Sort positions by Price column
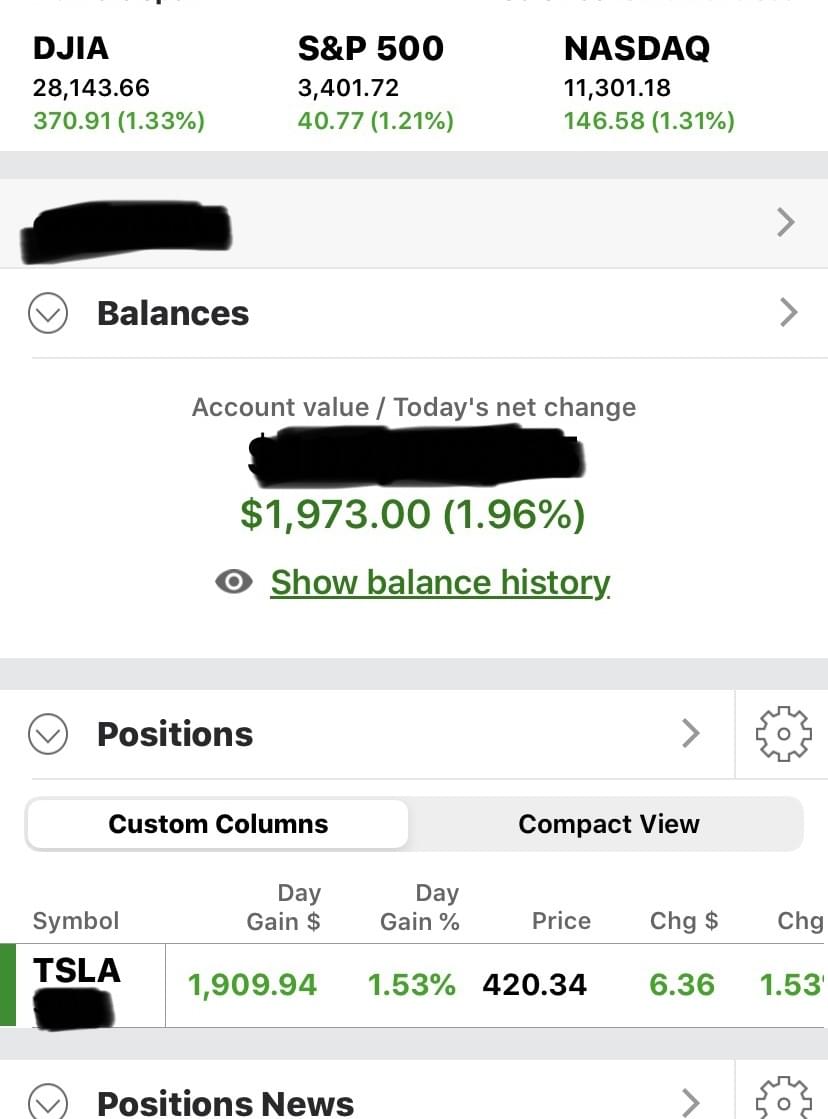Screen dimensions: 828x1119 pos(561,920)
